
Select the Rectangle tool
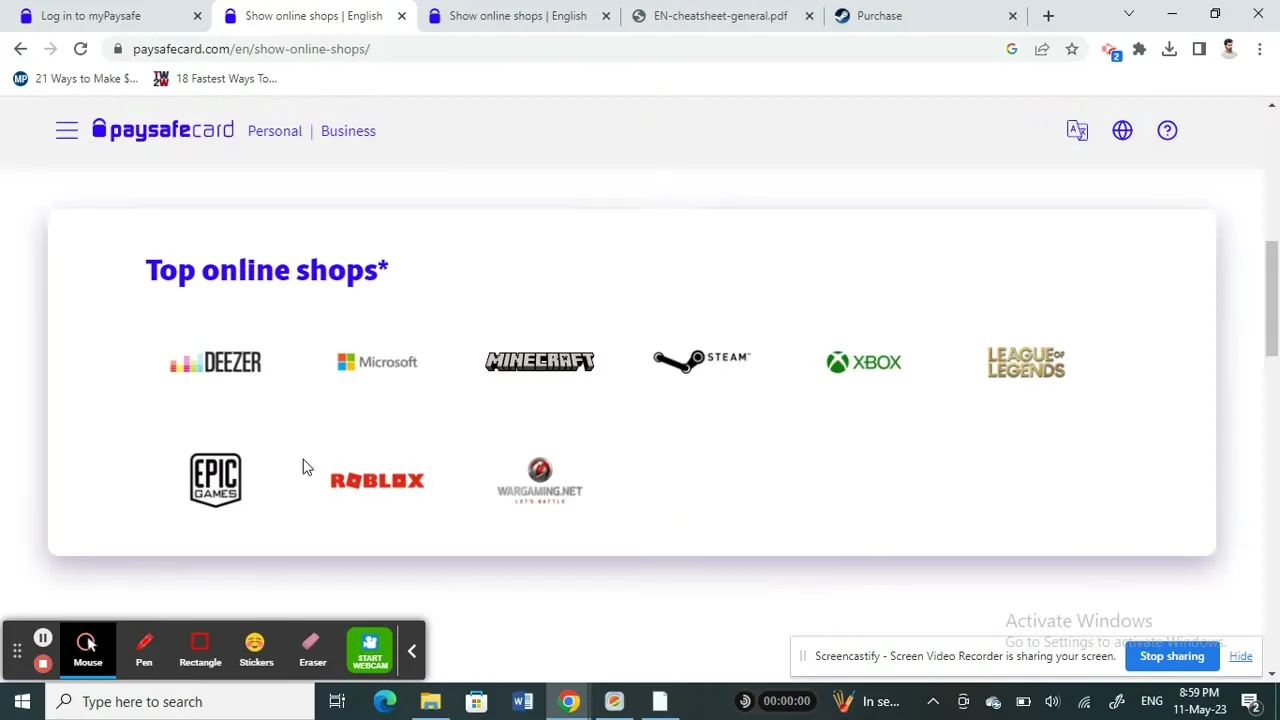(200, 650)
